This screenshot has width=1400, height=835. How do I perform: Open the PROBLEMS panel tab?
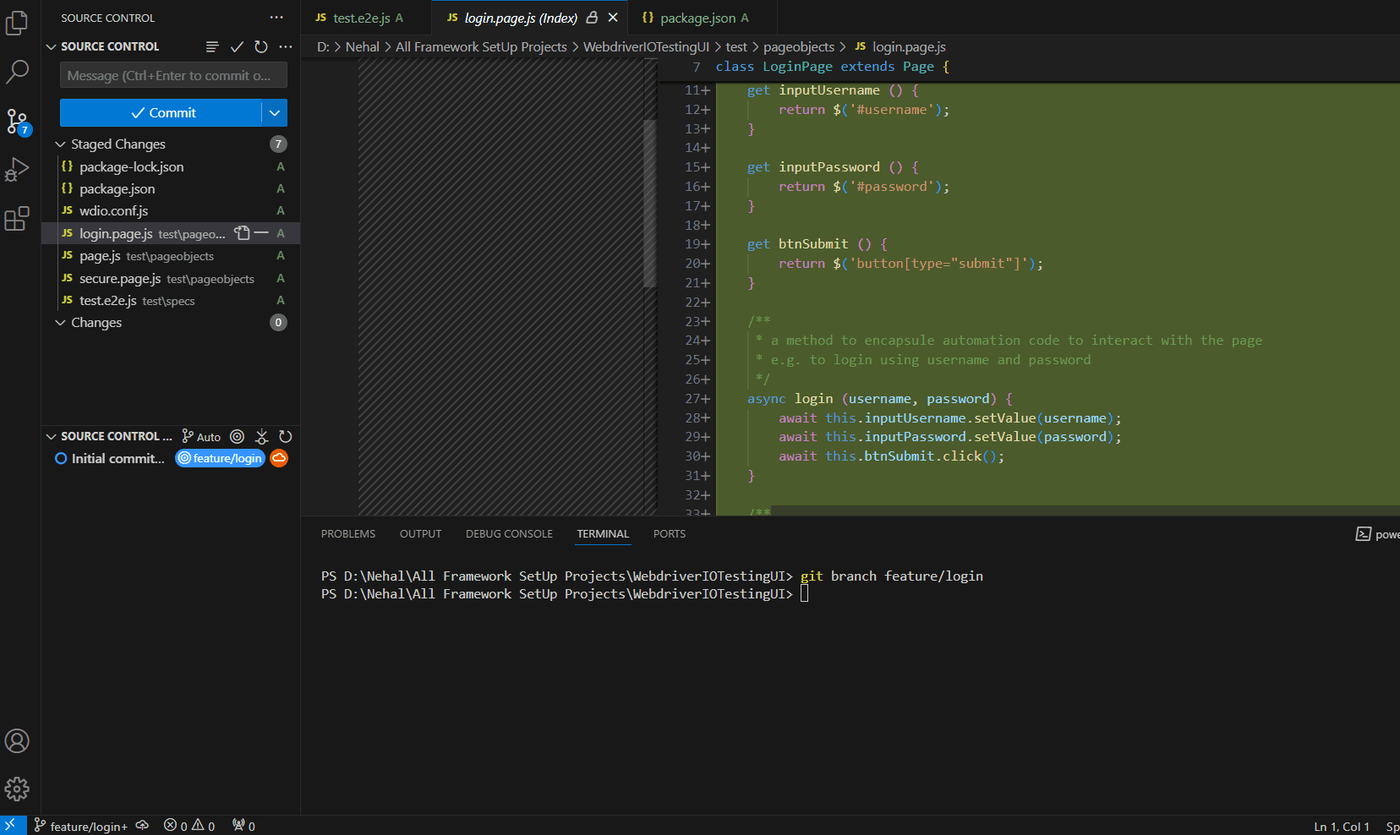(348, 534)
